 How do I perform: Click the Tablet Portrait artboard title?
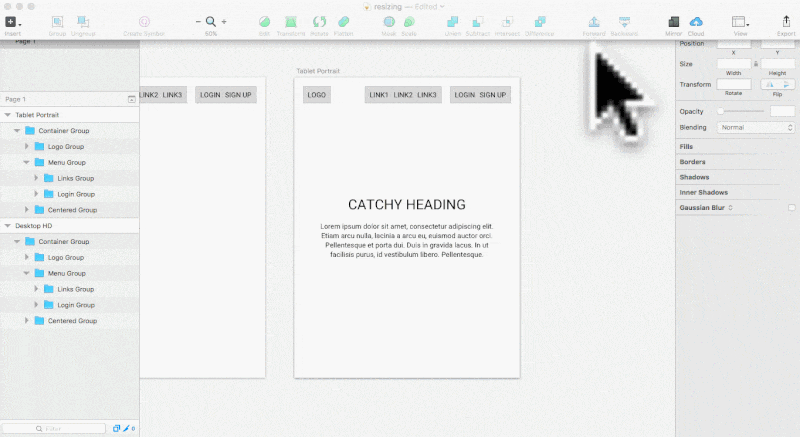coord(318,71)
